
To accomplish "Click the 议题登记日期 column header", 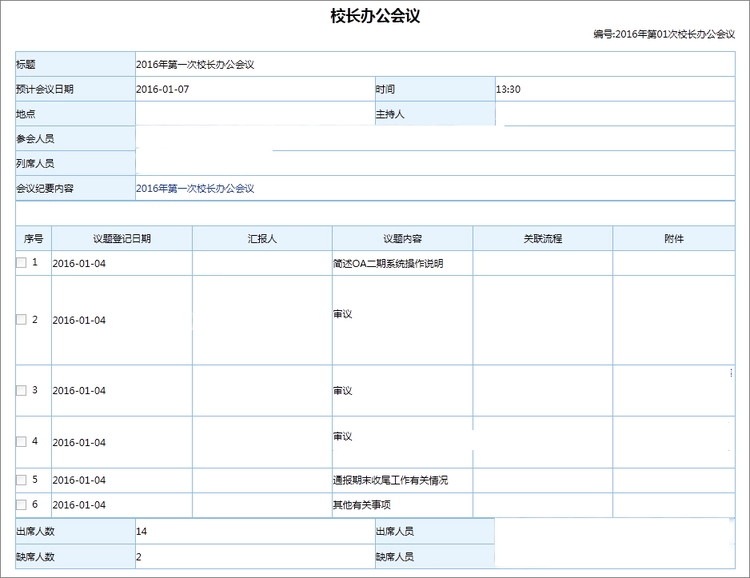I will [x=122, y=239].
